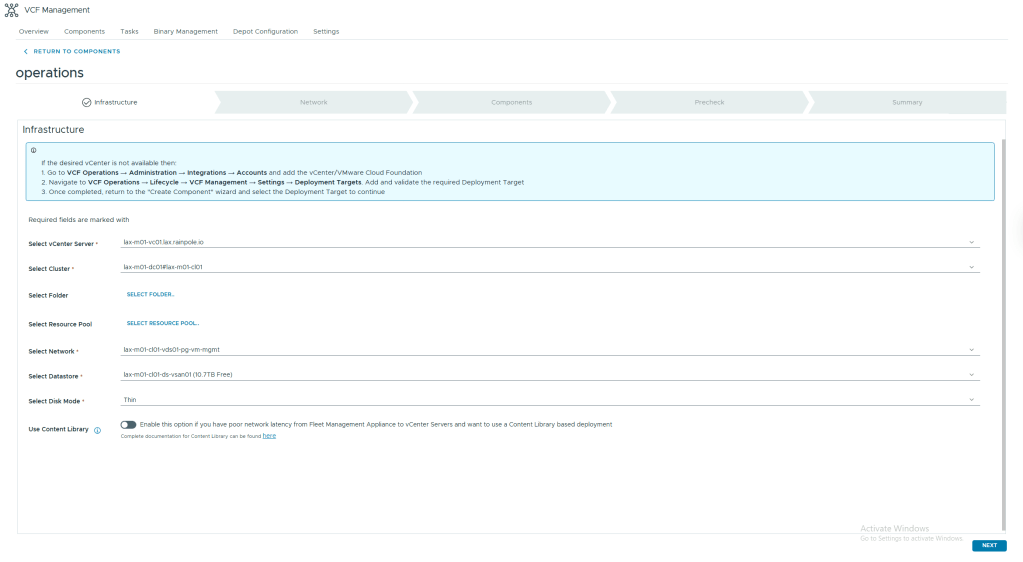Expand the Select Datastore dropdown
The height and width of the screenshot is (562, 1023).
click(548, 375)
